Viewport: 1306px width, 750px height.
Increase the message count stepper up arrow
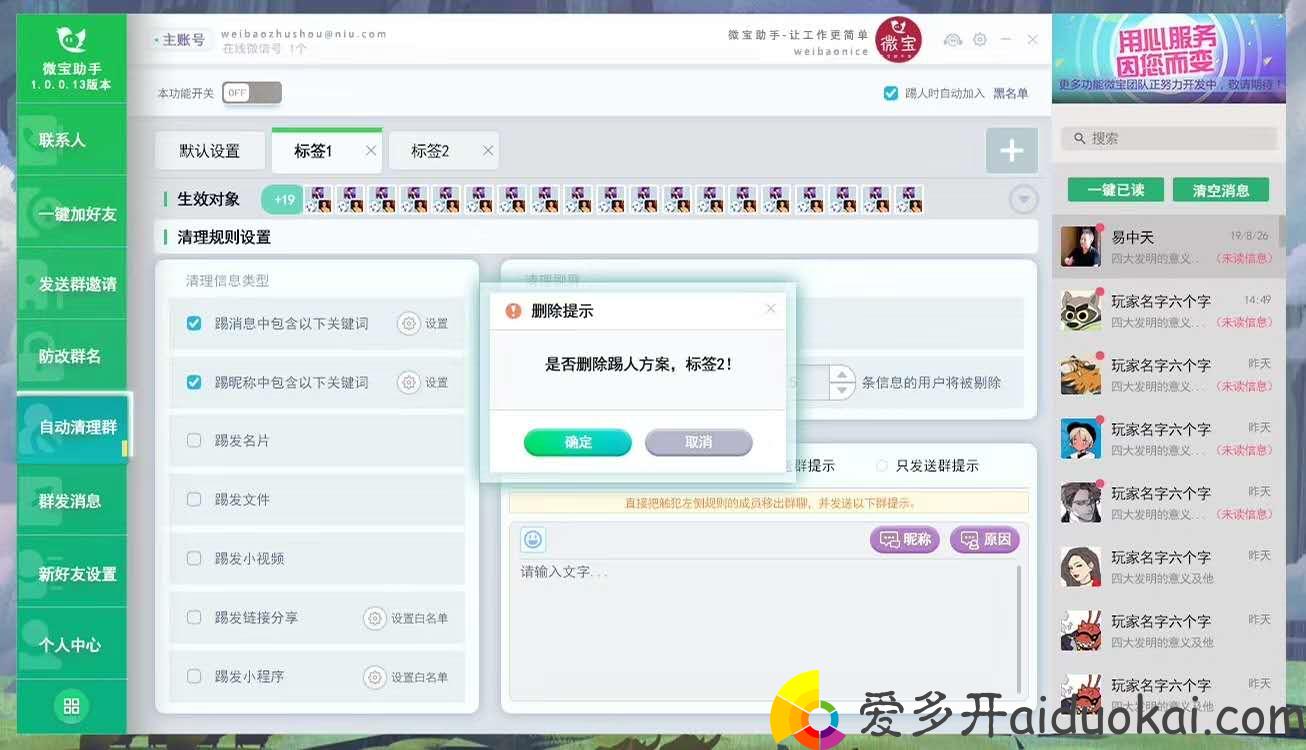pos(842,374)
